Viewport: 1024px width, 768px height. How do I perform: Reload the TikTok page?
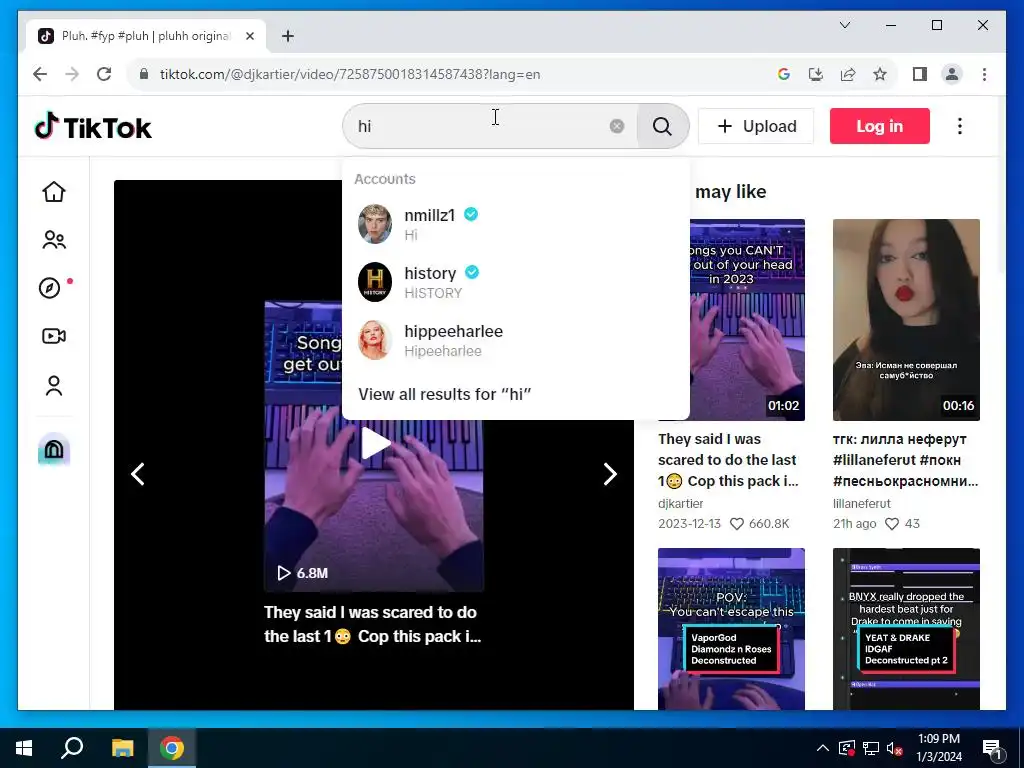[x=104, y=74]
